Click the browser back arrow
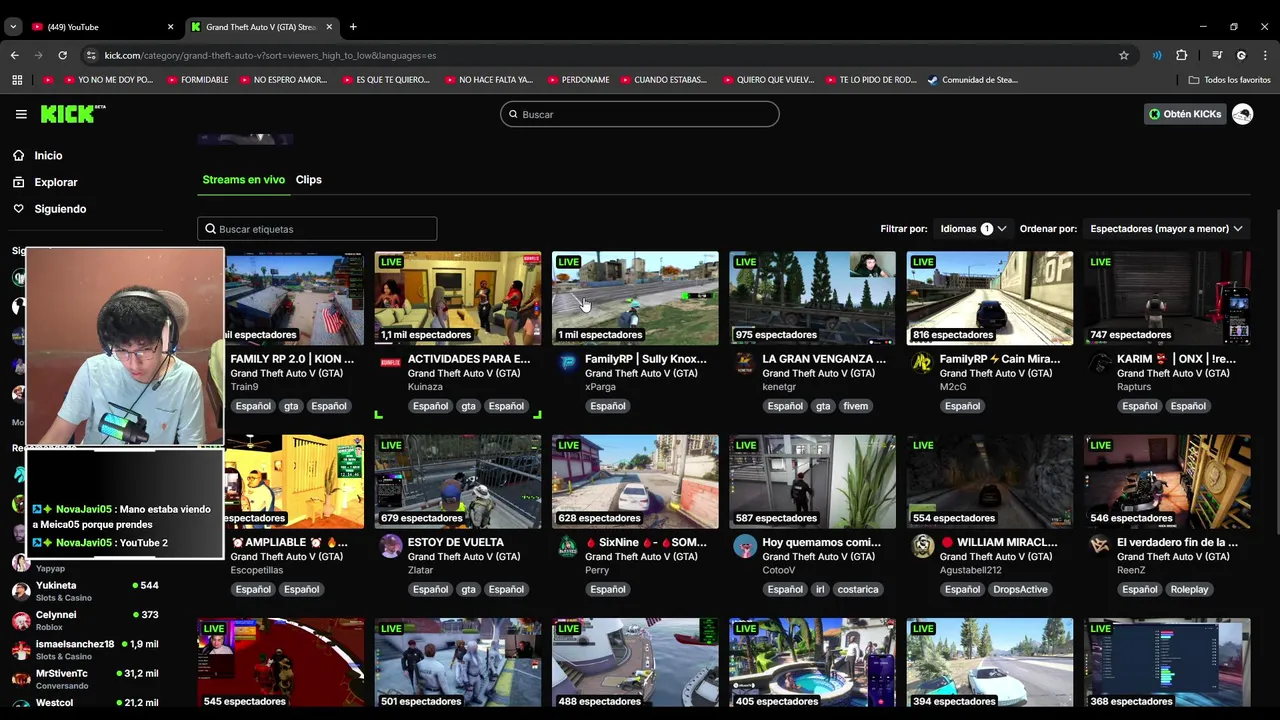This screenshot has width=1280, height=720. (x=14, y=55)
